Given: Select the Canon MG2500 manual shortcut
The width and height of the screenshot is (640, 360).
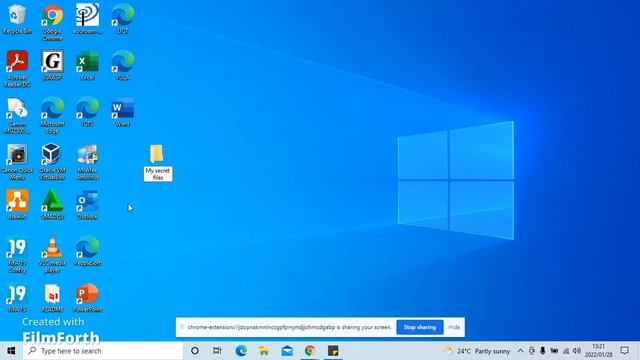Looking at the screenshot, I should pos(17,115).
